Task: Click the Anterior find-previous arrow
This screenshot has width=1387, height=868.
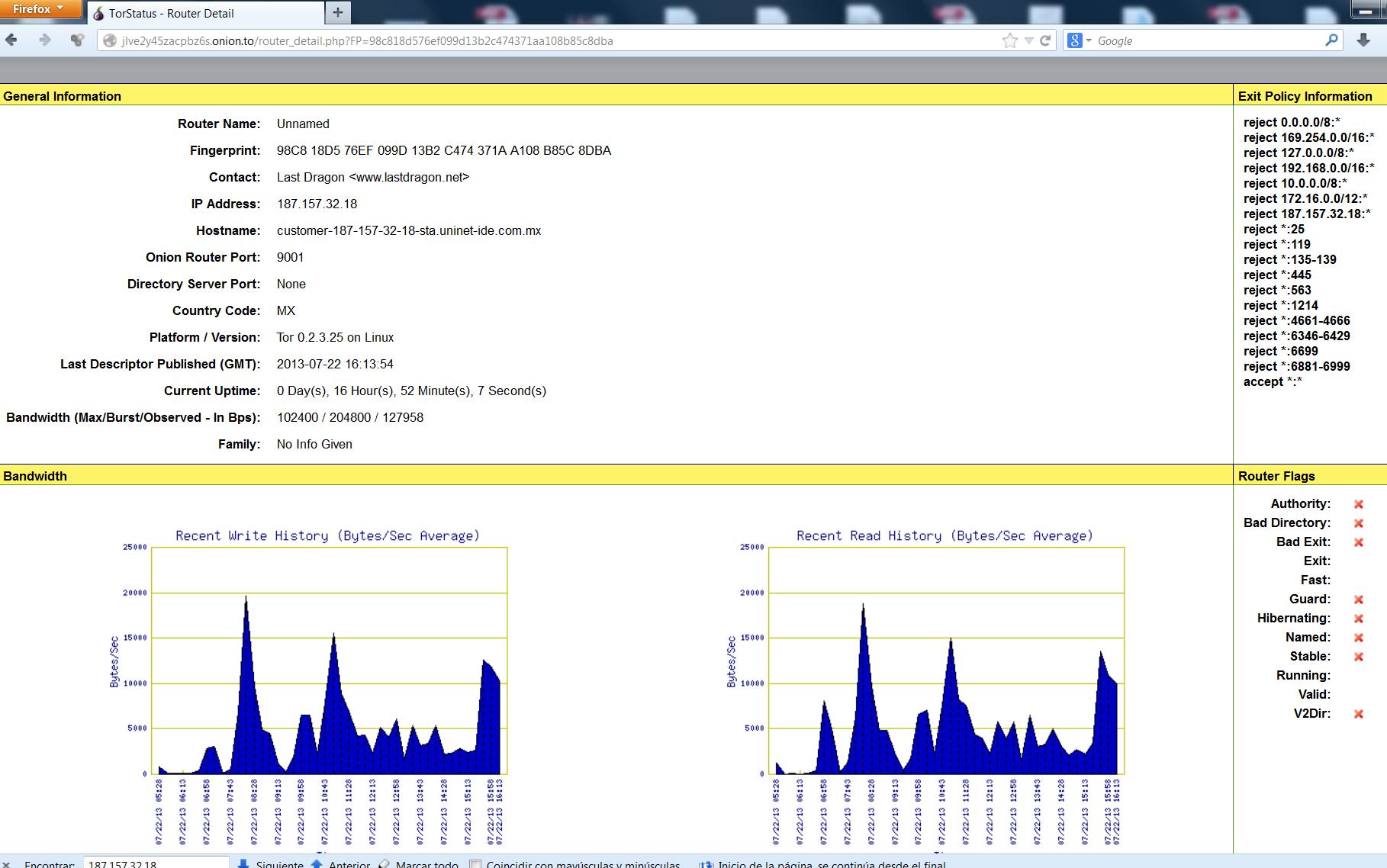Action: coord(317,863)
